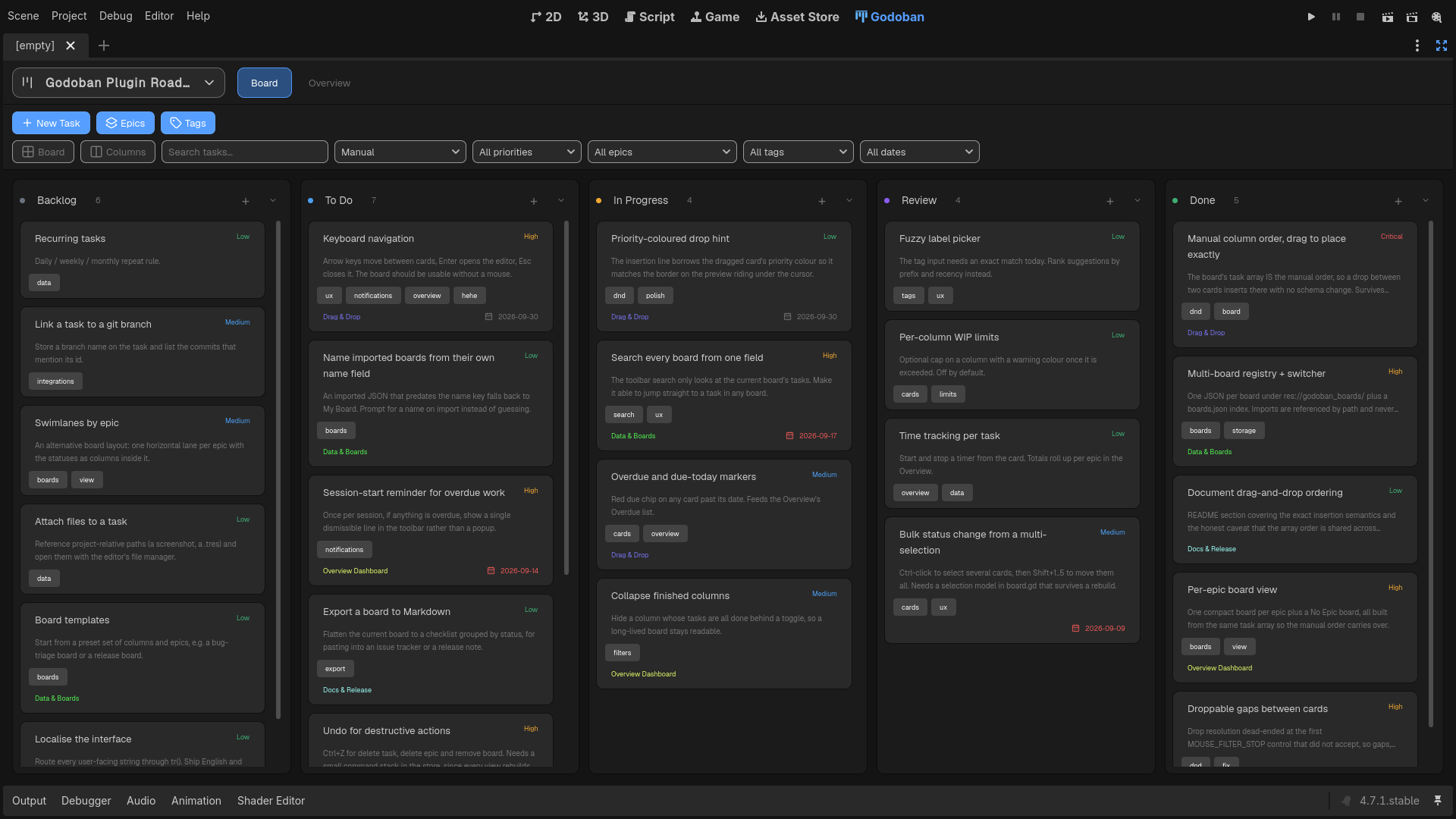Create a New Task

(51, 123)
